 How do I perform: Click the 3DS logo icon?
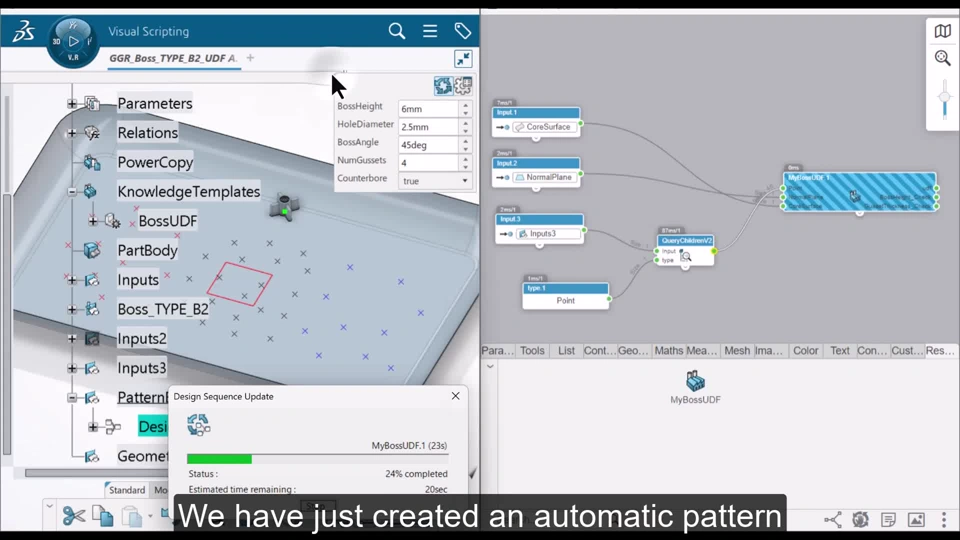coord(23,31)
